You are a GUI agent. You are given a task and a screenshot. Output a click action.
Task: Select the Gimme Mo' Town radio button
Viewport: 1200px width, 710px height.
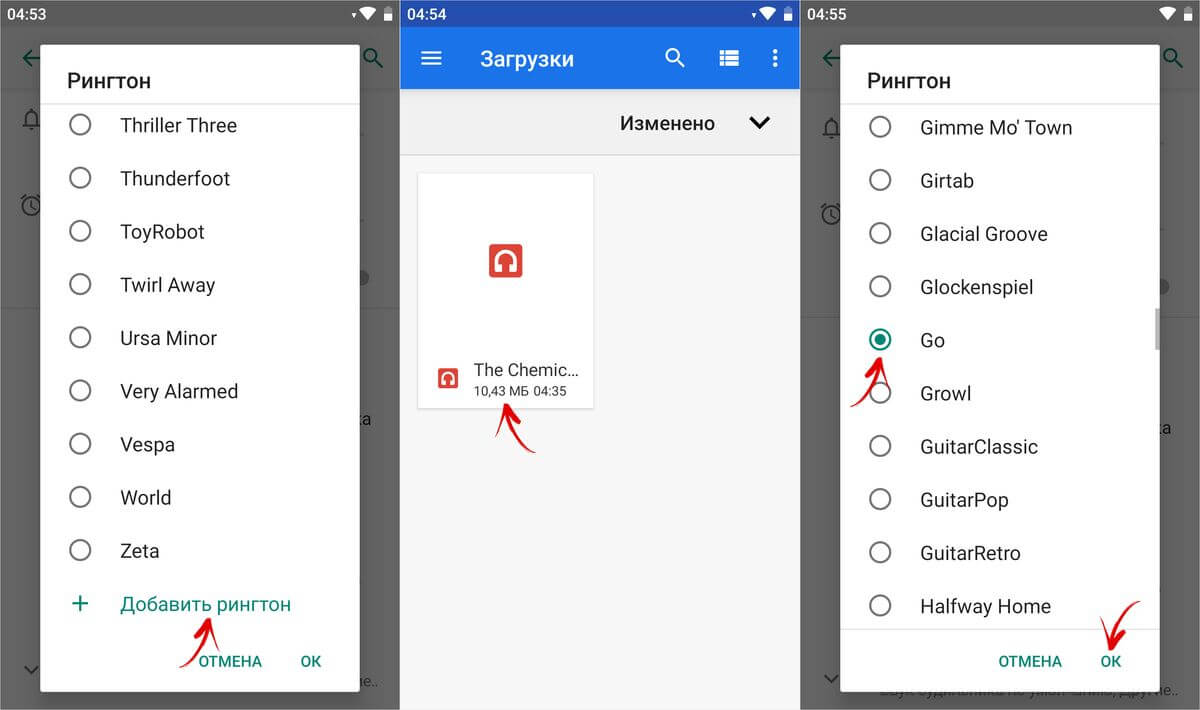coord(880,127)
